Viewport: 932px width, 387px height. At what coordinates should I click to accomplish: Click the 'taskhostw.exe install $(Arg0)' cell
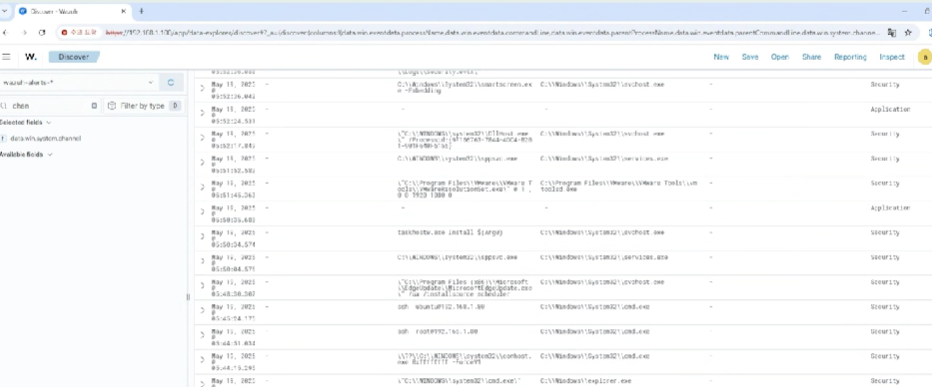pos(451,232)
